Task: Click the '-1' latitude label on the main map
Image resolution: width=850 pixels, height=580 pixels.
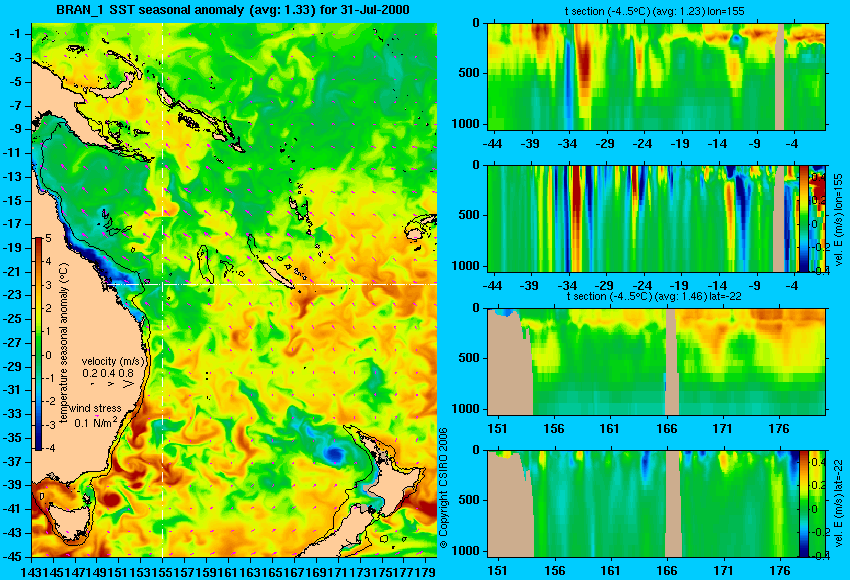Action: (17, 34)
